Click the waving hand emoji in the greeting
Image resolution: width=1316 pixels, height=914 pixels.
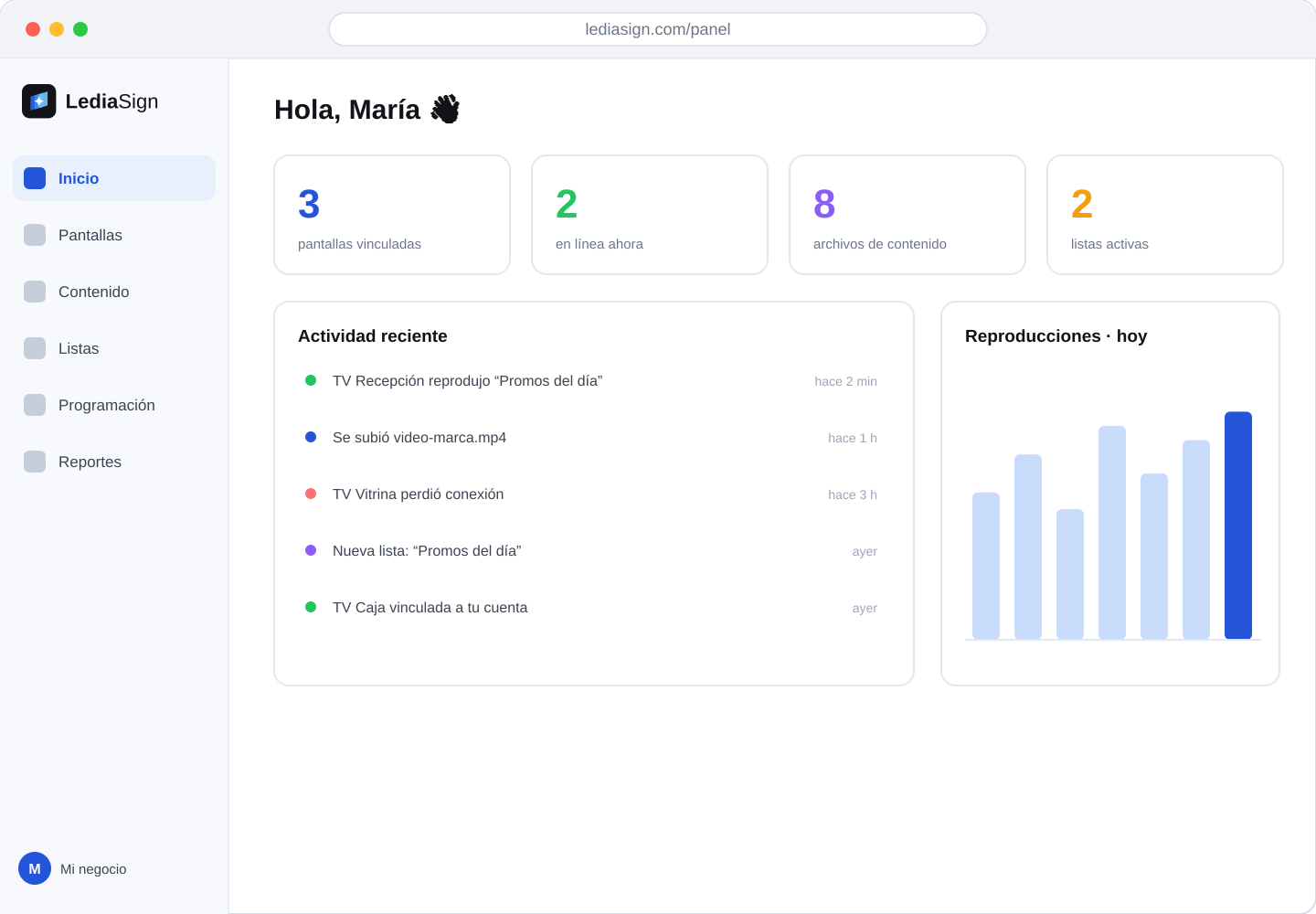pos(445,110)
